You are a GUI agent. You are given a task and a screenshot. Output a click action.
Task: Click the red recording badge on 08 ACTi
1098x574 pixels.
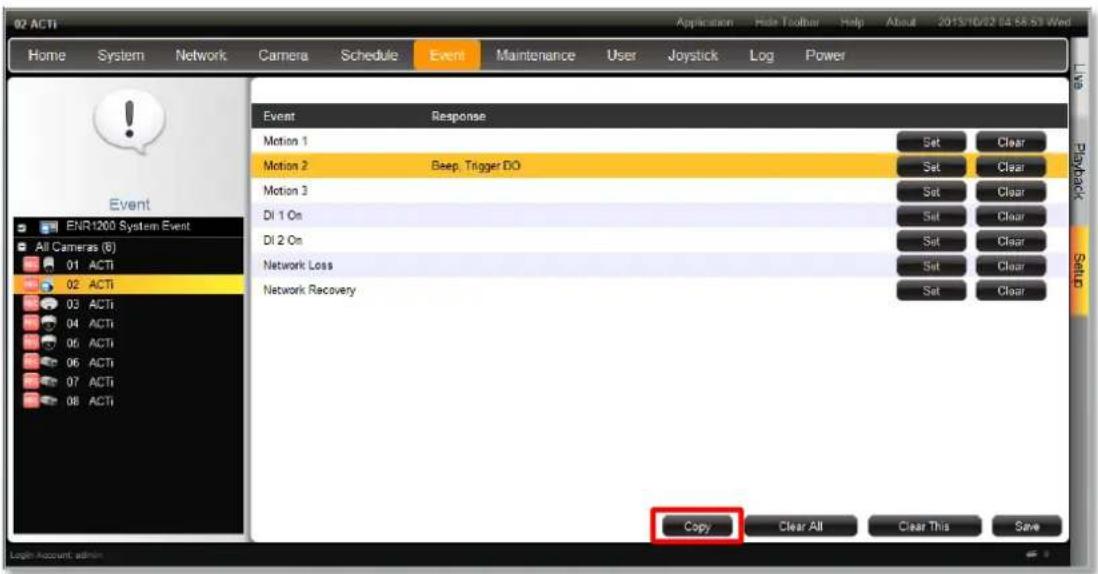click(32, 401)
